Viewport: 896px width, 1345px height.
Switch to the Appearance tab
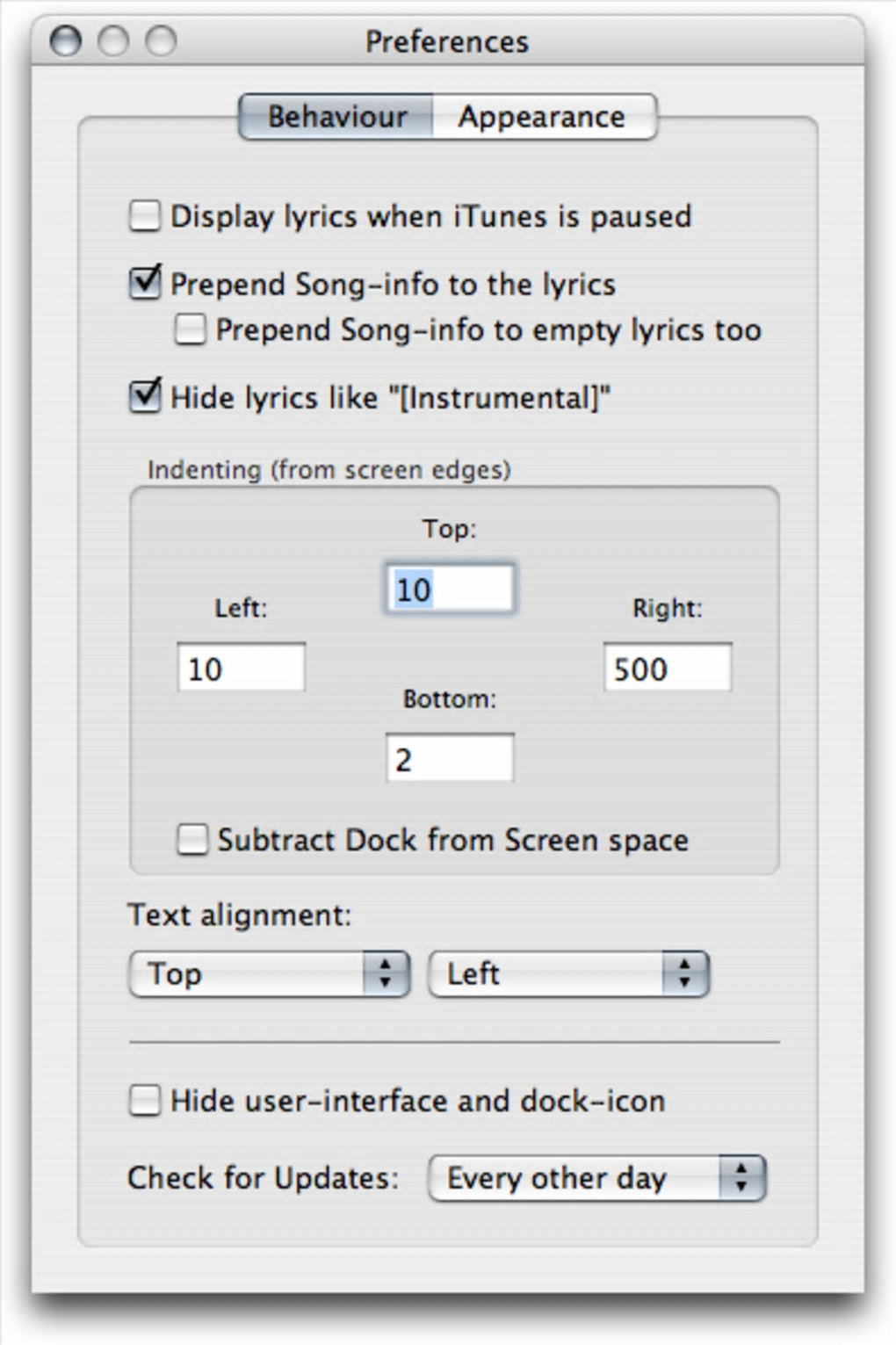542,117
